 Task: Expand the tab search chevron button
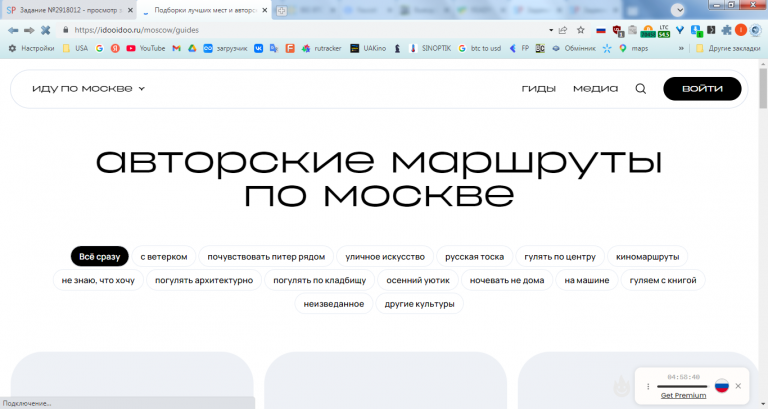click(677, 10)
